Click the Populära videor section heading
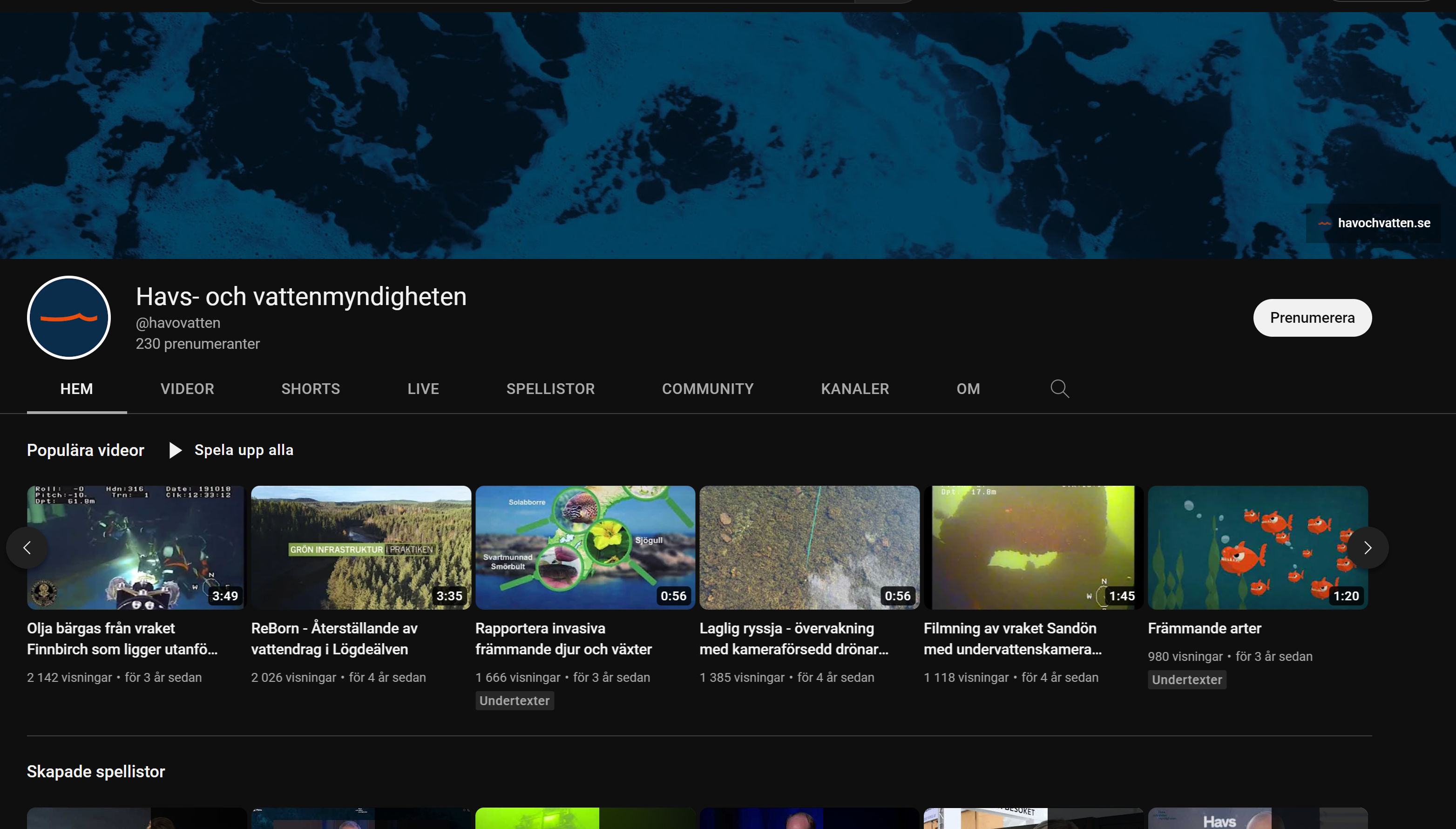 (x=86, y=450)
